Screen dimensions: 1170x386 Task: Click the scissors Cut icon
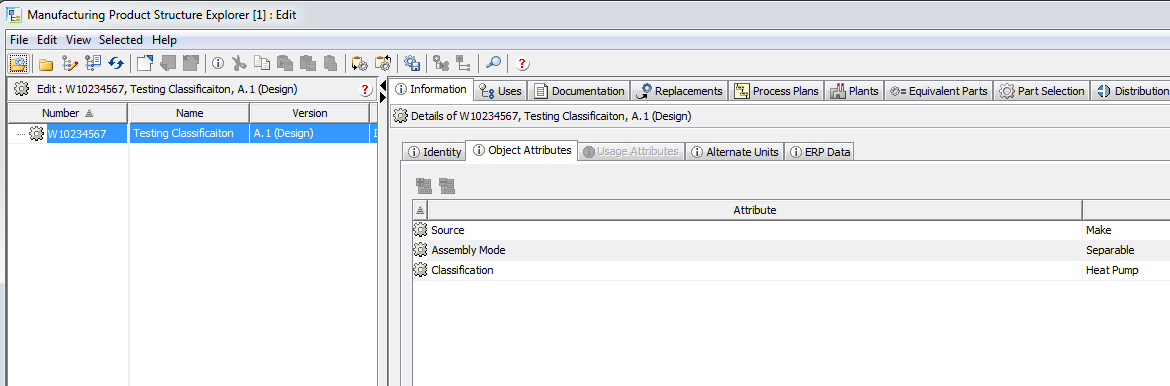tap(239, 63)
